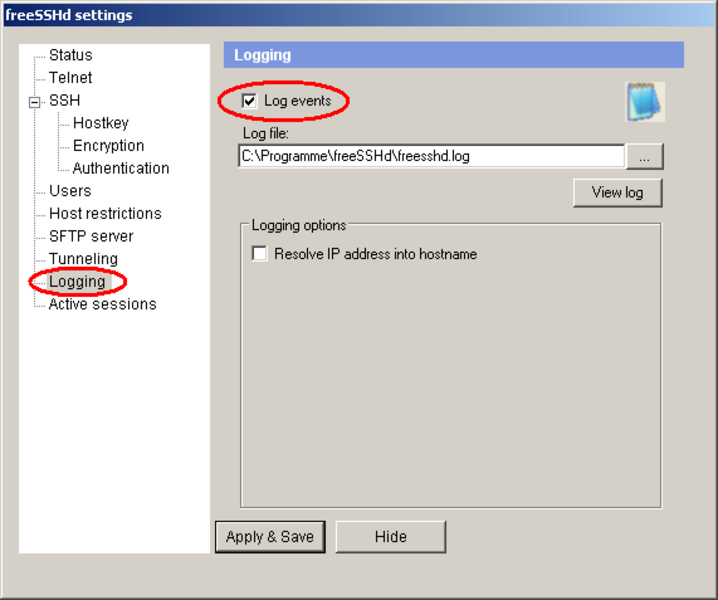Click the Log file path field
This screenshot has width=718, height=600.
click(x=430, y=156)
